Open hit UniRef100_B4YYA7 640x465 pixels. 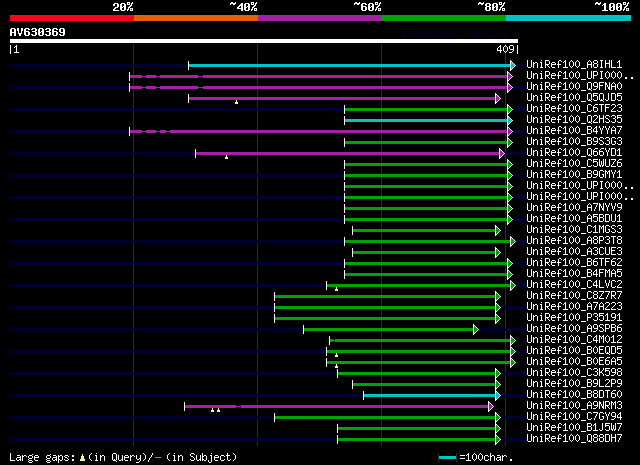pyautogui.click(x=574, y=131)
